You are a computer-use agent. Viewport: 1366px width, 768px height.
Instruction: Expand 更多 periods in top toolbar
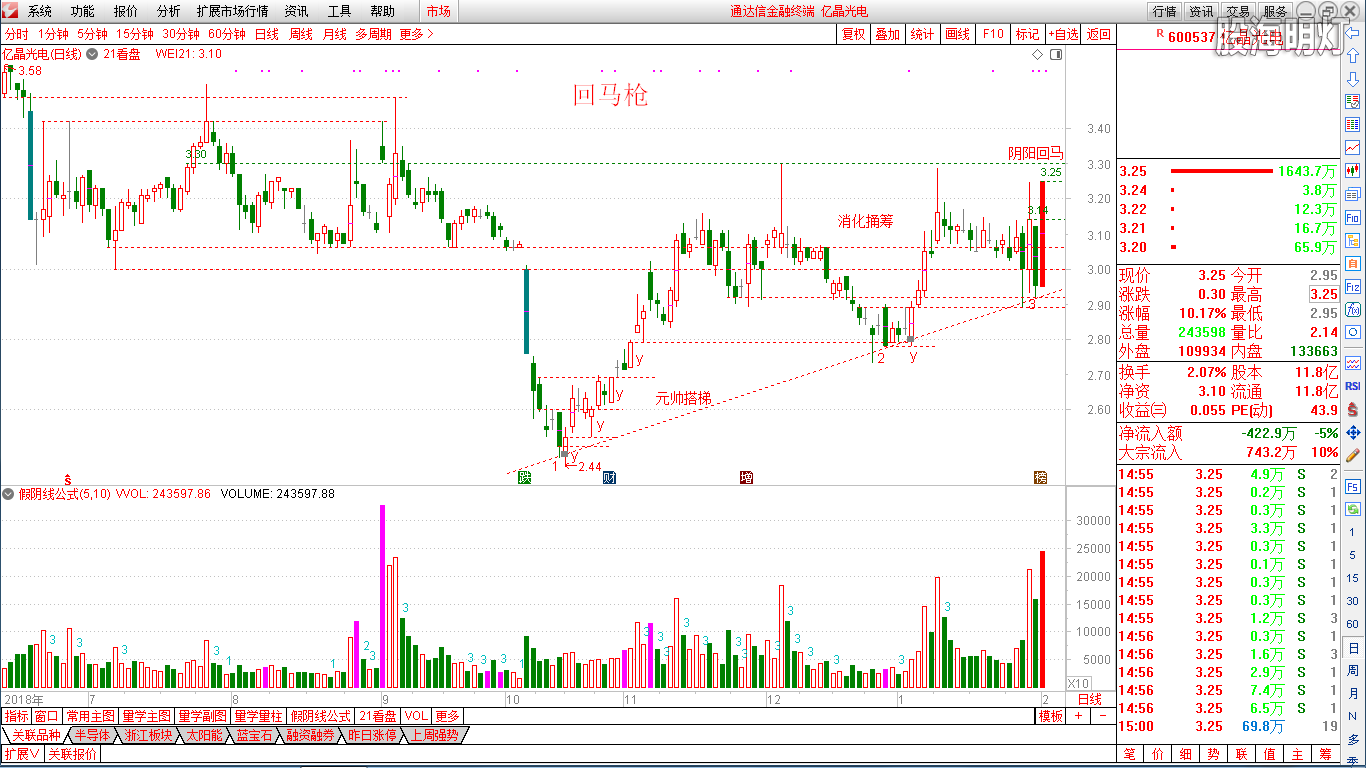(416, 34)
